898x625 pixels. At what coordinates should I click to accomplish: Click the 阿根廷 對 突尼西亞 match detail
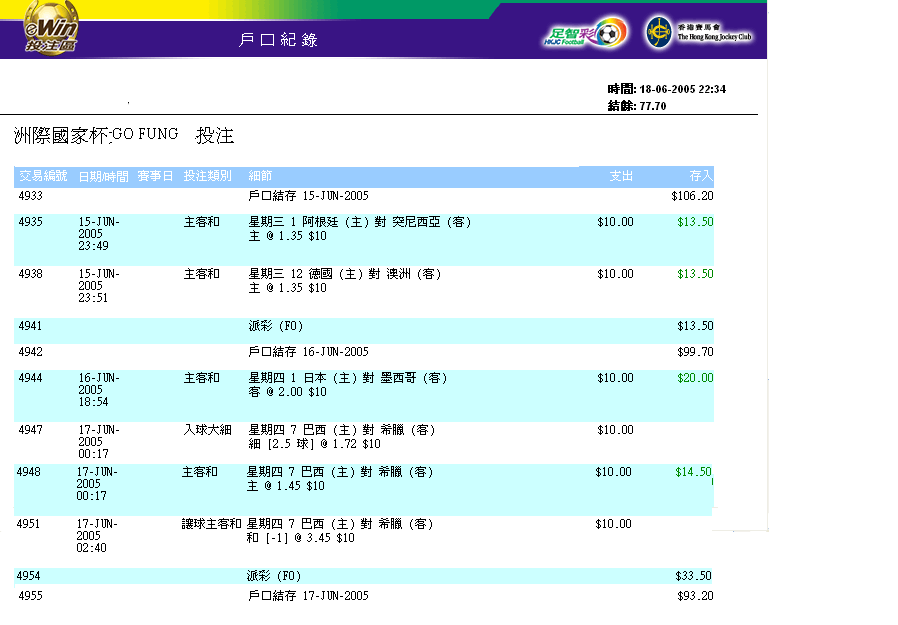pyautogui.click(x=360, y=222)
